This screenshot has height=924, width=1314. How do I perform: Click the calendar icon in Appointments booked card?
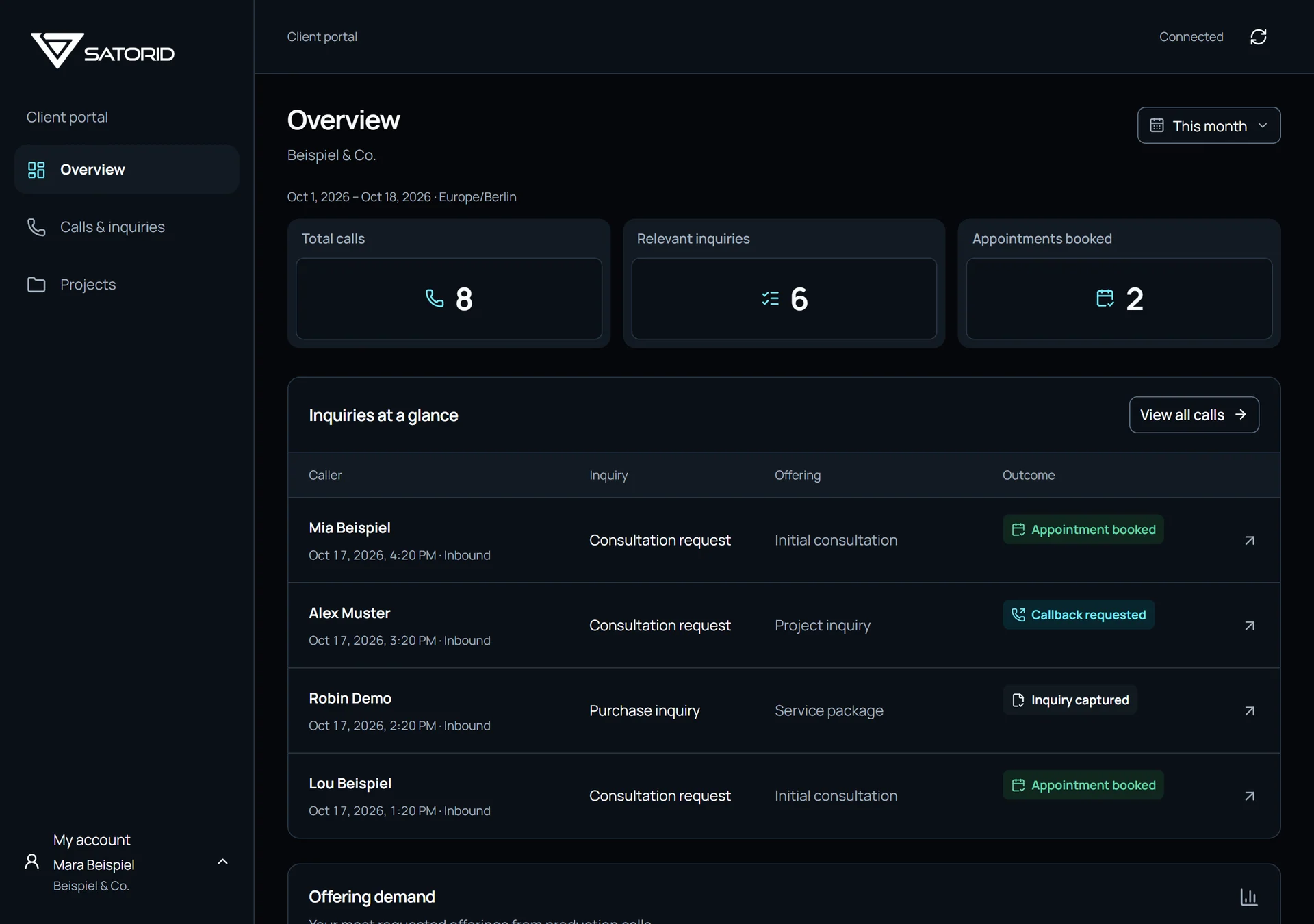pyautogui.click(x=1105, y=298)
